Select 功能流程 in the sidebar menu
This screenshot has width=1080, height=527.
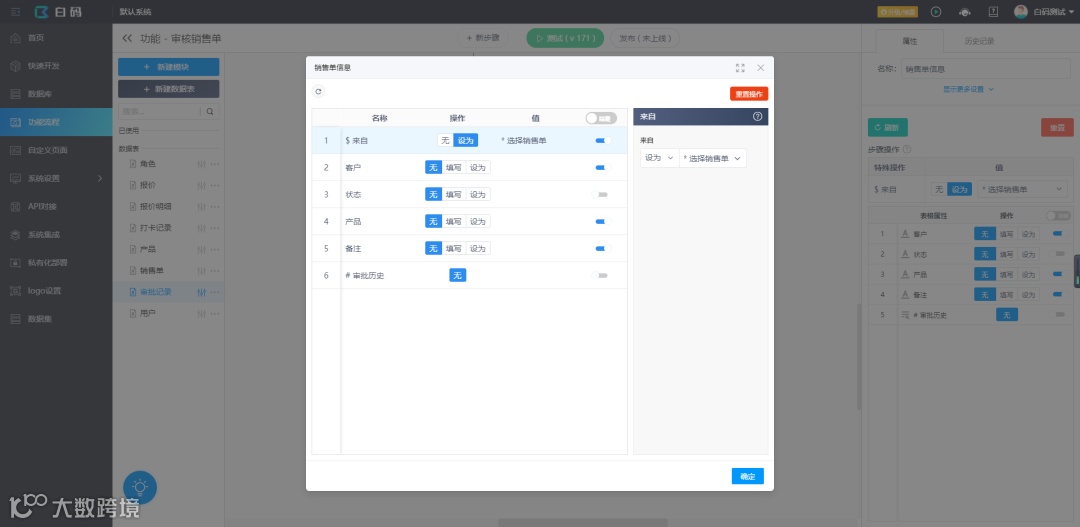point(56,122)
